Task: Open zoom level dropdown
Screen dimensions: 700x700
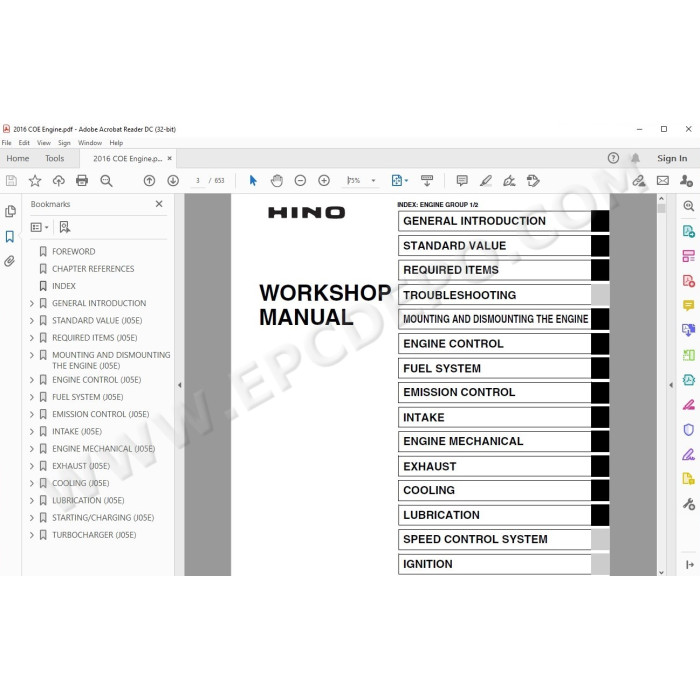Action: (373, 181)
